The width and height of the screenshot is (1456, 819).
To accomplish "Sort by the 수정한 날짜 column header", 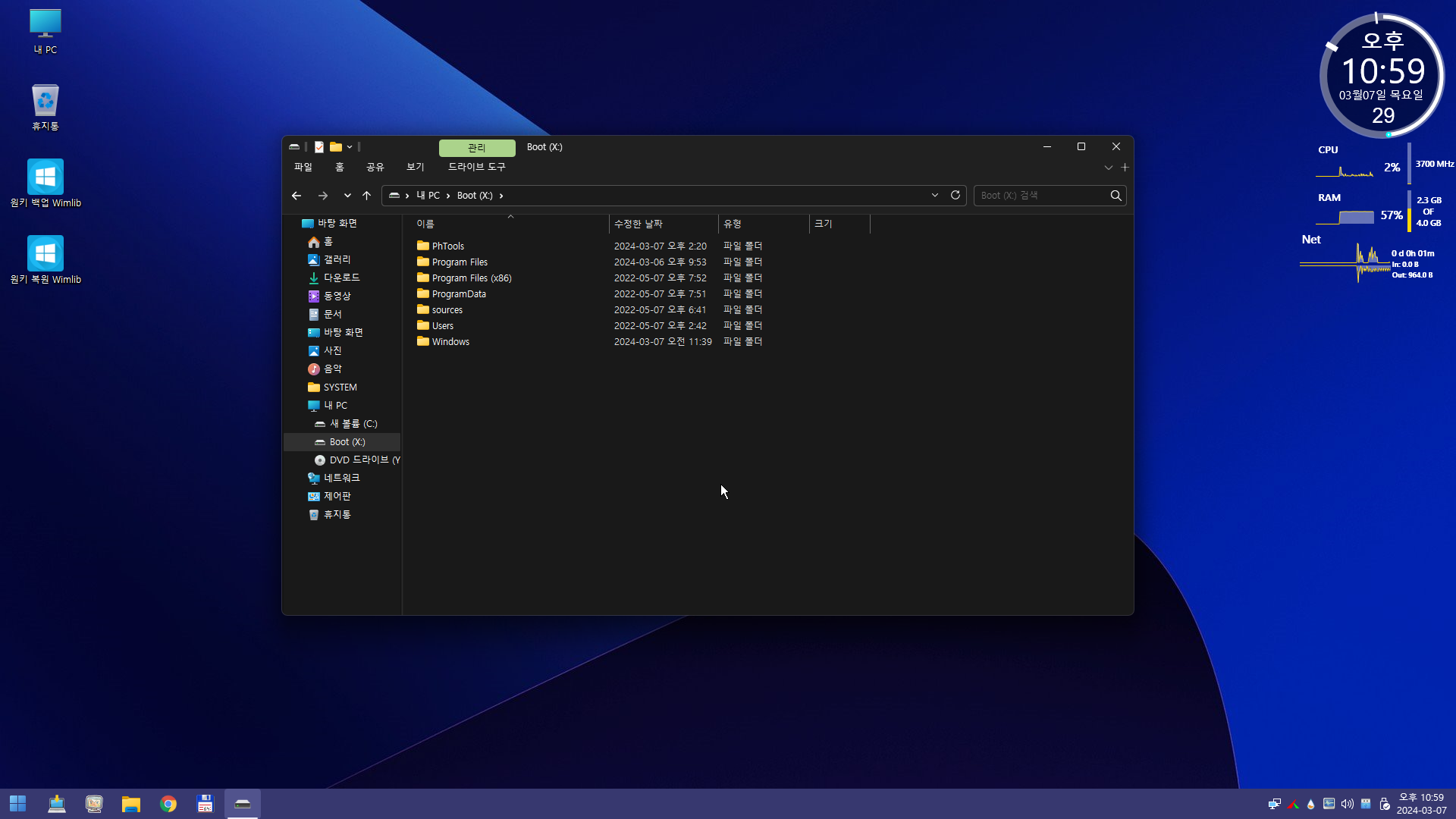I will [x=664, y=224].
